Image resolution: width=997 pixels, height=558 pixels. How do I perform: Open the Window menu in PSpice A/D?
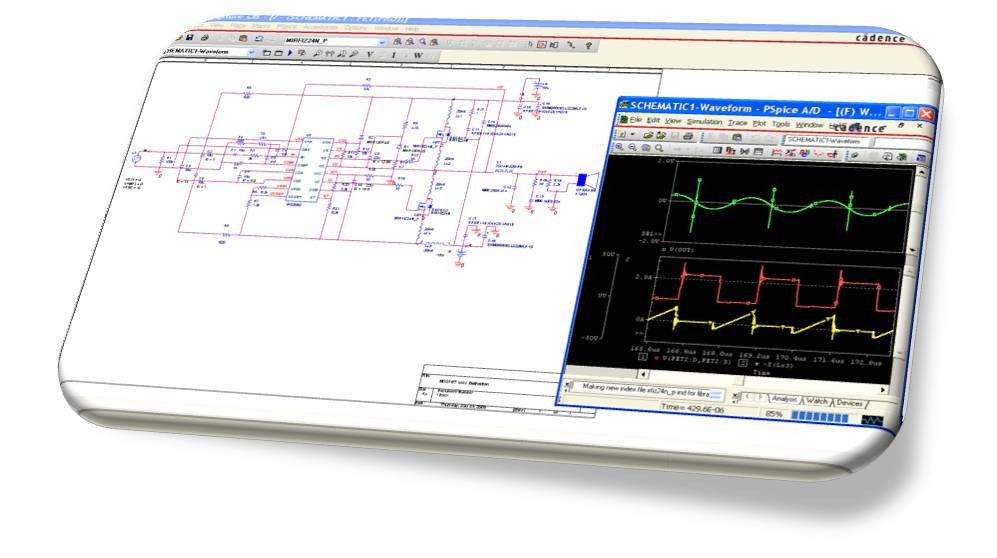[809, 125]
